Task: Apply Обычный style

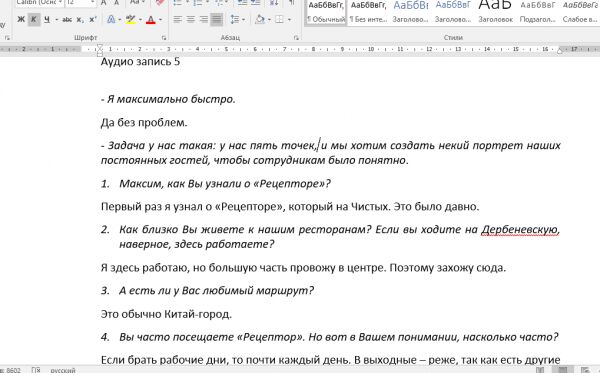Action: [326, 12]
